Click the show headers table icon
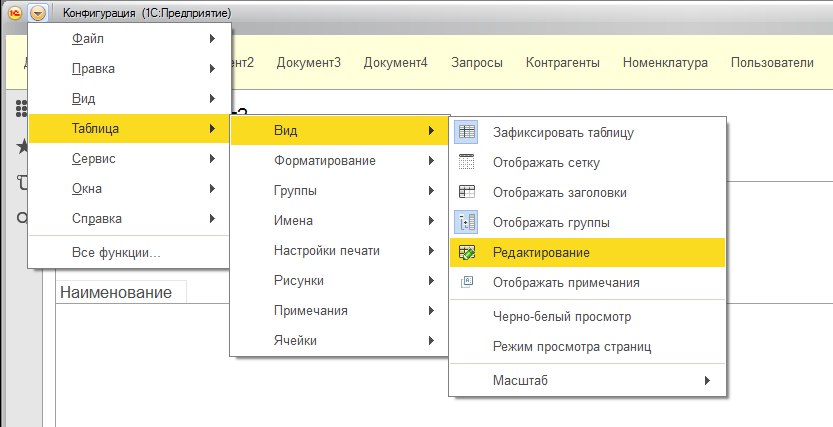This screenshot has height=427, width=833. tap(466, 192)
